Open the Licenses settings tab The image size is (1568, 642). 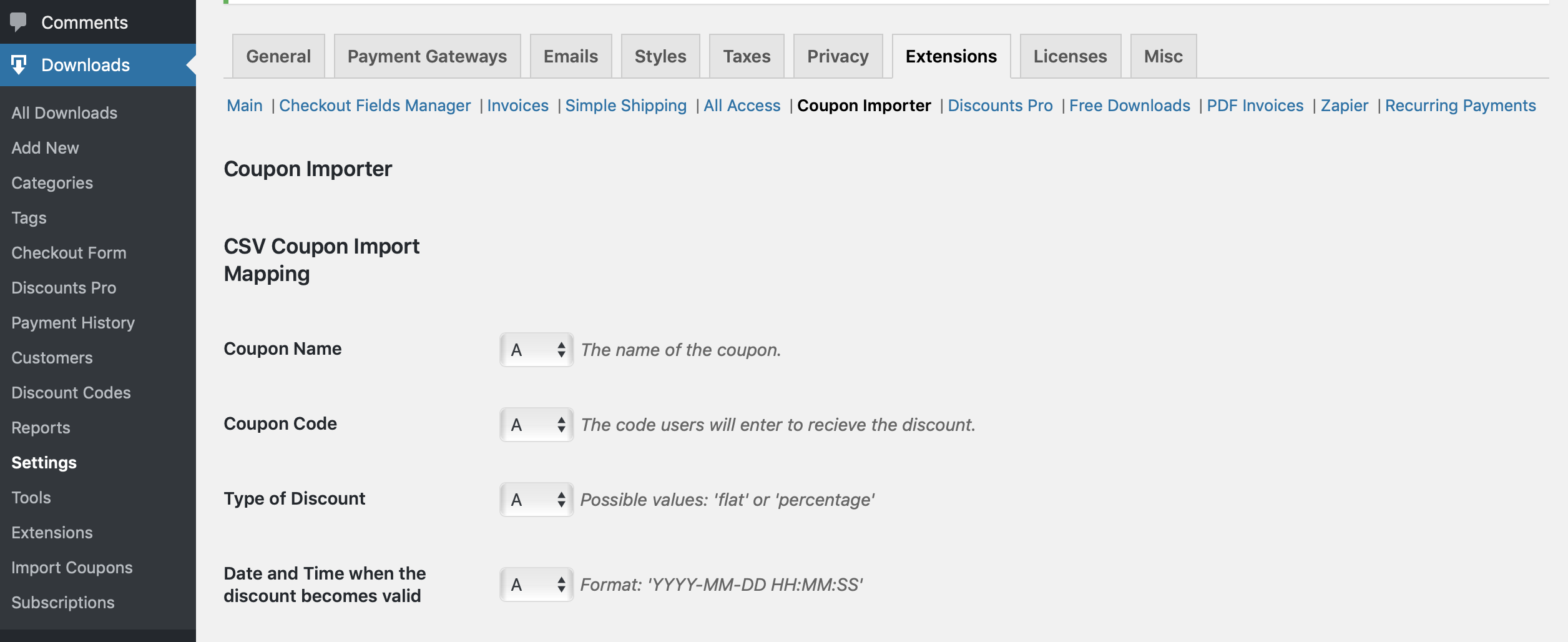click(1070, 56)
